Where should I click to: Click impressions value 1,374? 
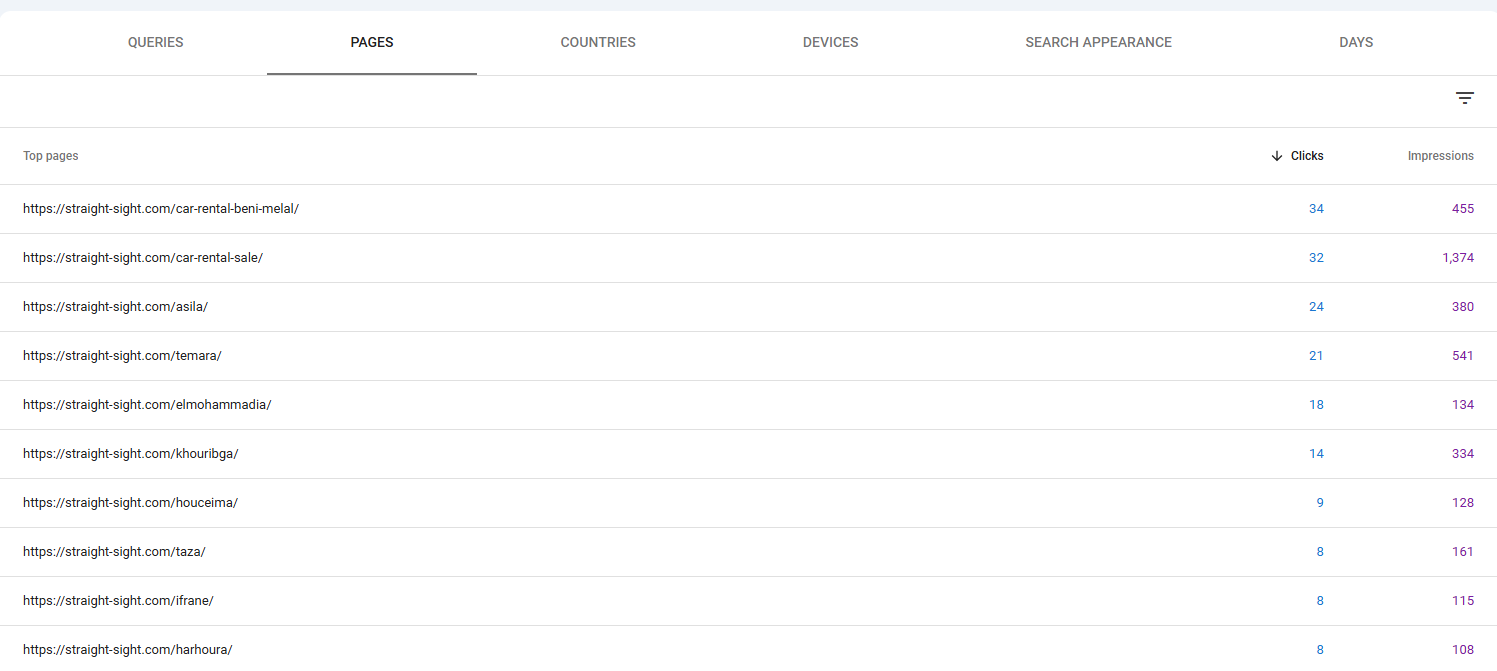click(1458, 258)
